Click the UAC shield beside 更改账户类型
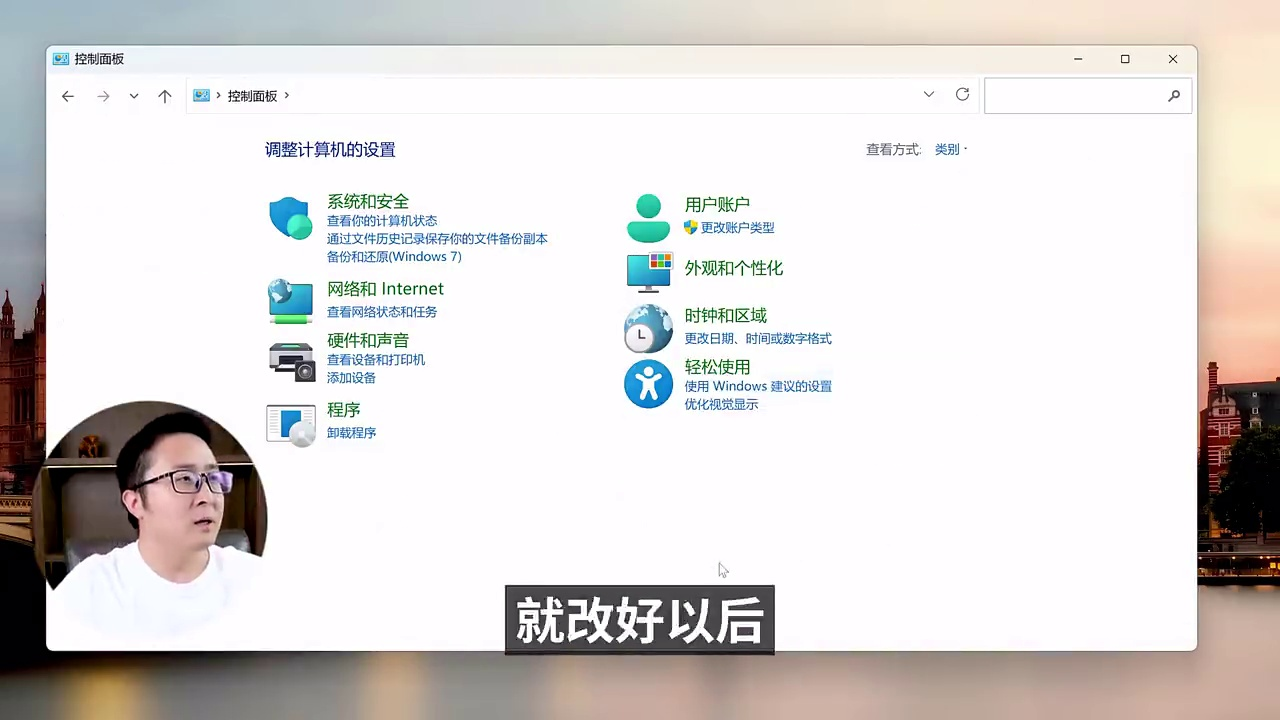The image size is (1280, 720). point(690,227)
